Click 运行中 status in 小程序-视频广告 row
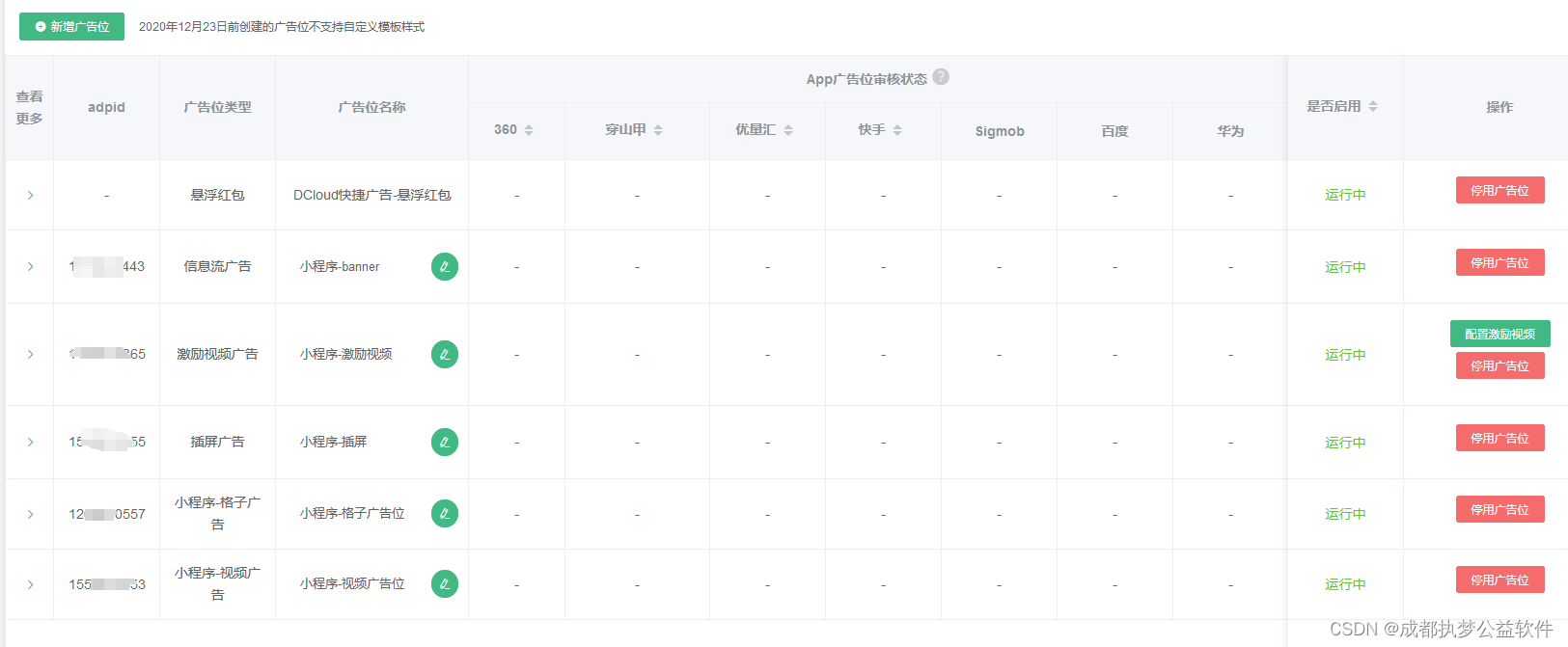Image resolution: width=1568 pixels, height=647 pixels. point(1345,584)
